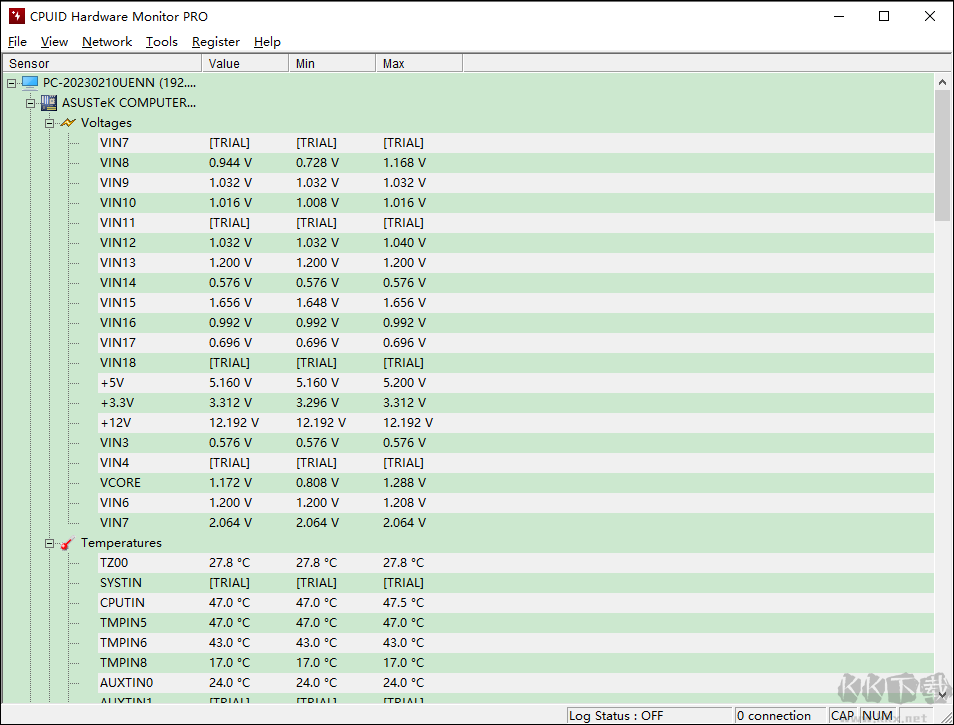Click the Value column header
954x725 pixels.
point(245,64)
